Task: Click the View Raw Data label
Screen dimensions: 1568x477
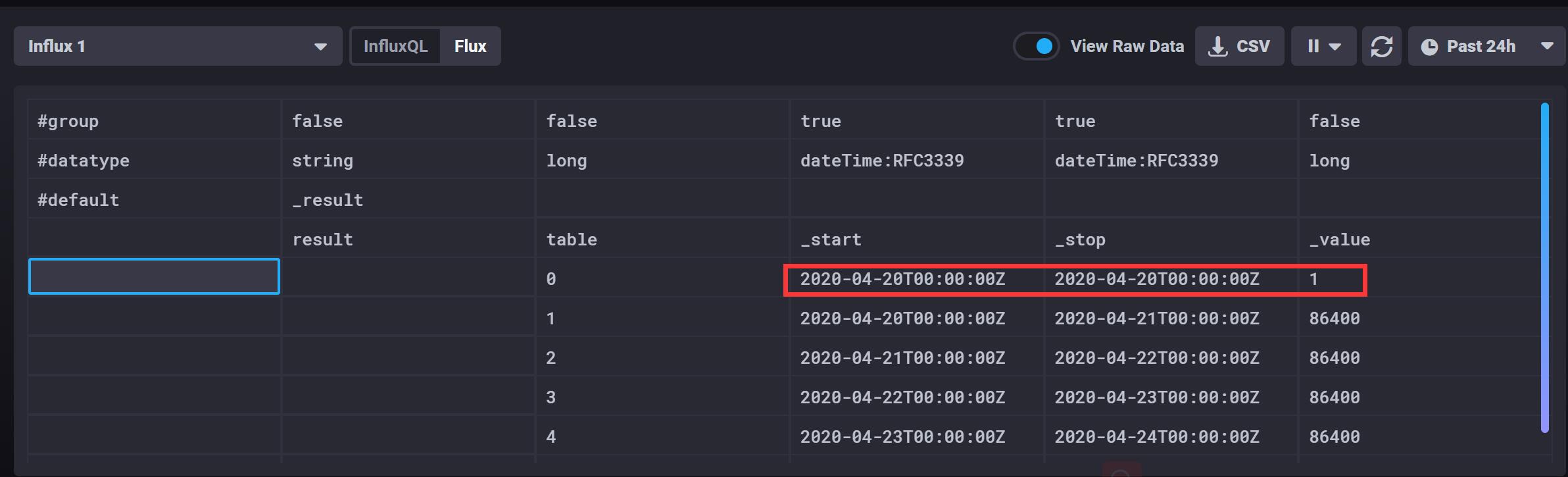Action: (1127, 46)
